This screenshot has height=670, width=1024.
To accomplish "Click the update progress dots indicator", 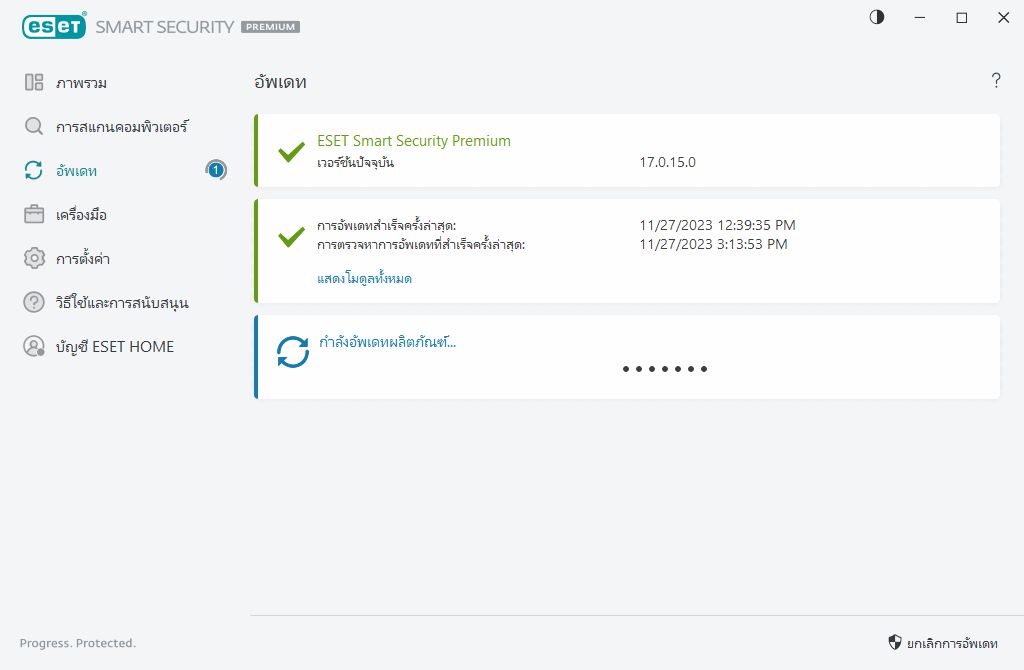I will coord(665,369).
